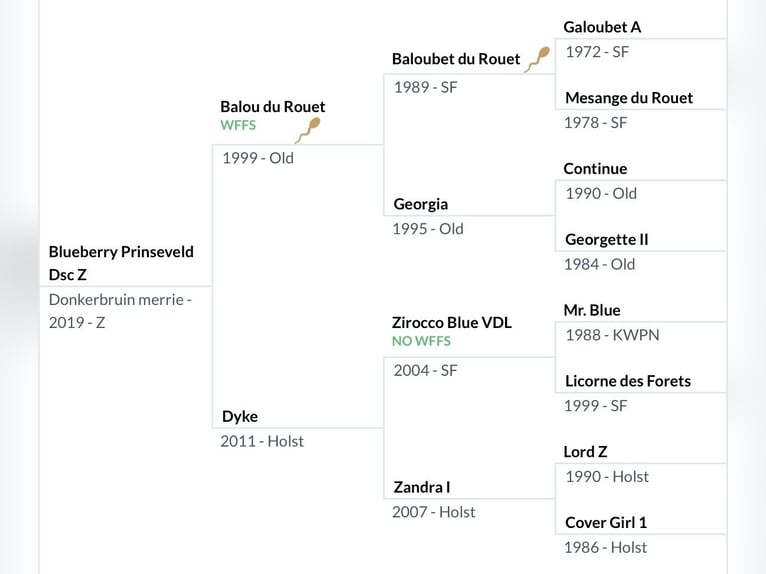
Task: Open Georgette II entry
Action: 607,239
